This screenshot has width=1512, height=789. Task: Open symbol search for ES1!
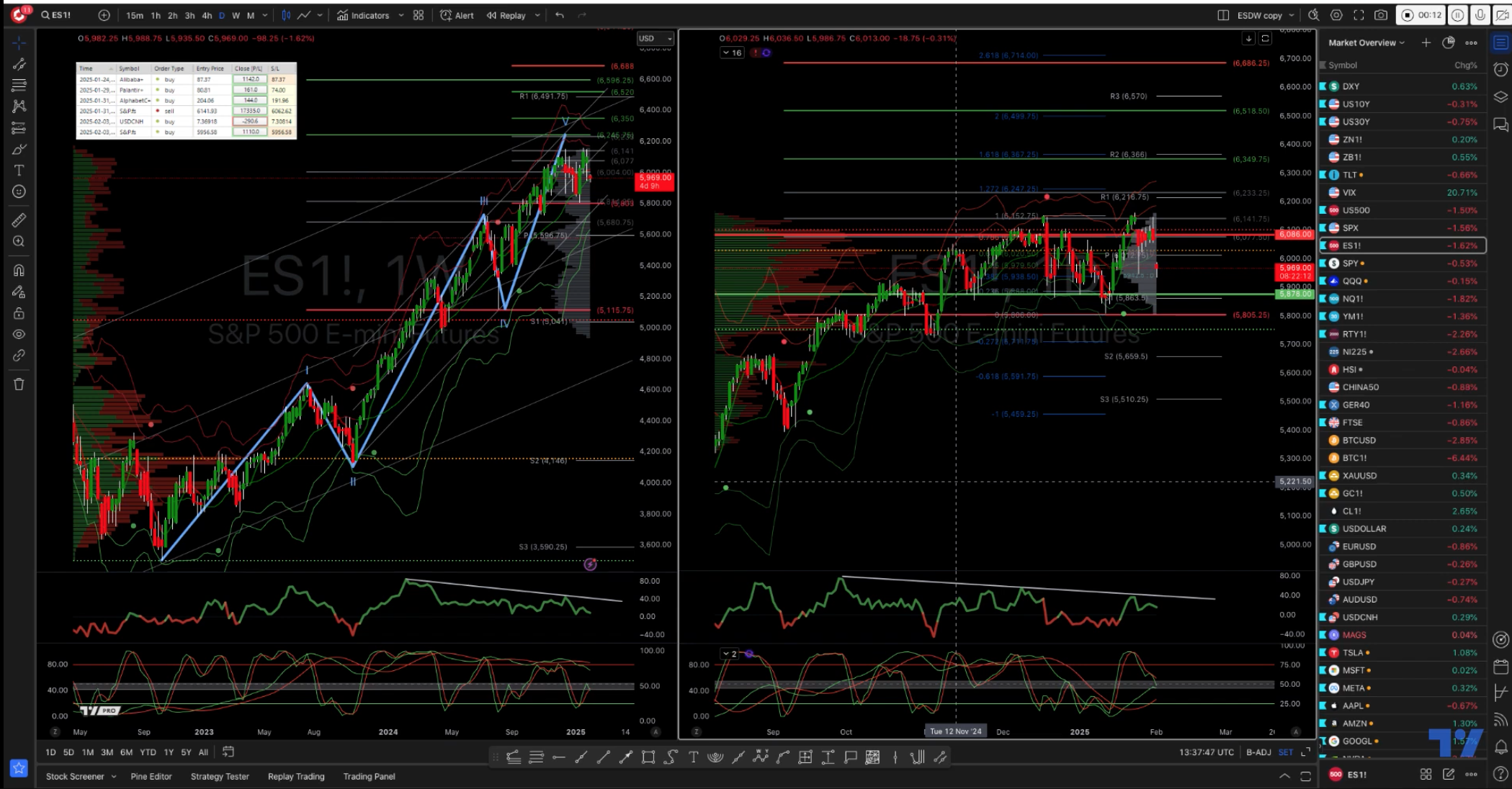tap(56, 15)
